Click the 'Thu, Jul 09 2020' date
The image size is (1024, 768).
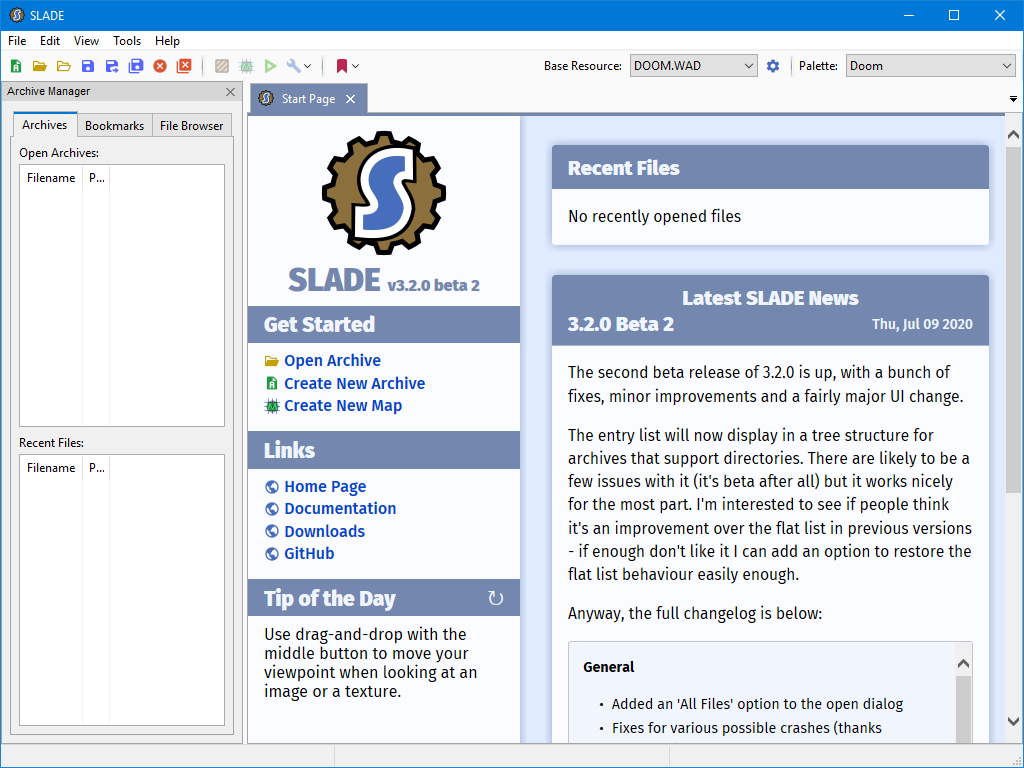[x=922, y=324]
